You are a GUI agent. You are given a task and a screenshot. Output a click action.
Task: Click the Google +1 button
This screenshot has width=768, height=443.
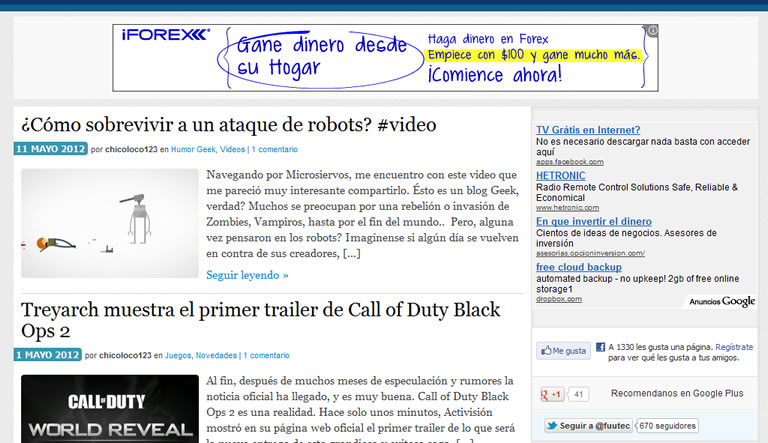(x=552, y=394)
